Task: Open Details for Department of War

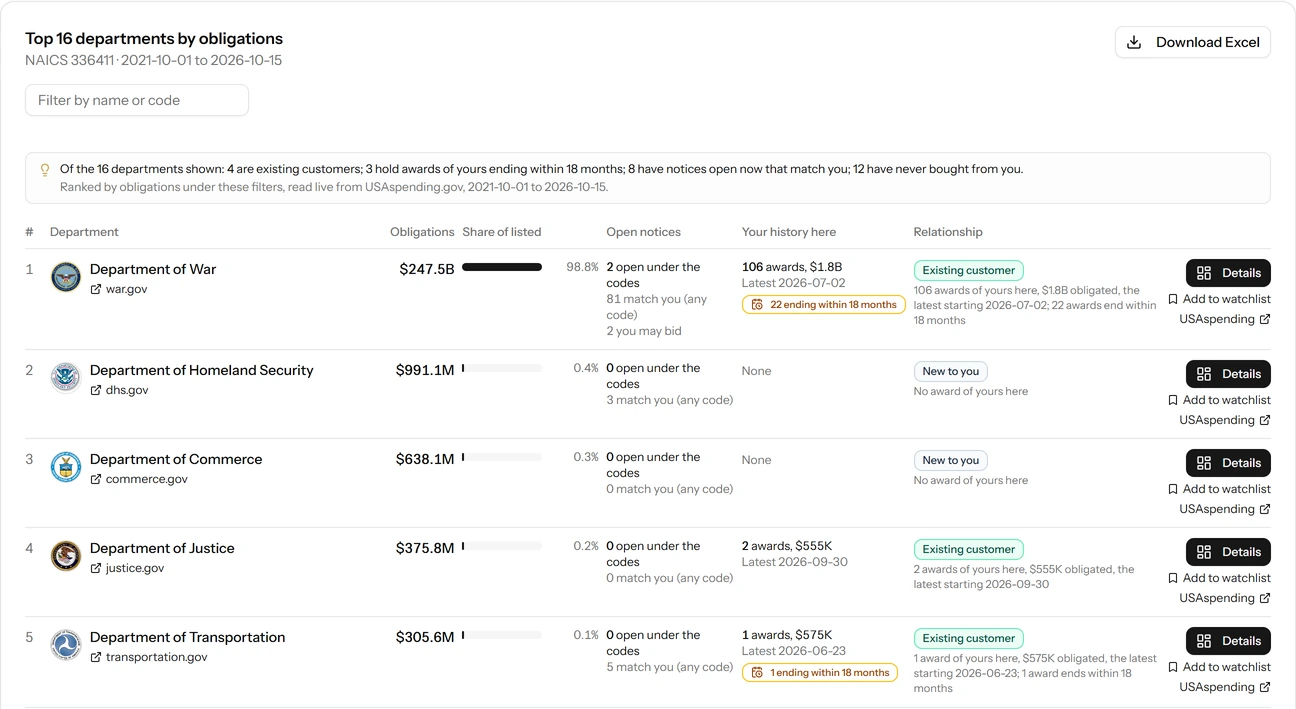Action: pos(1228,273)
